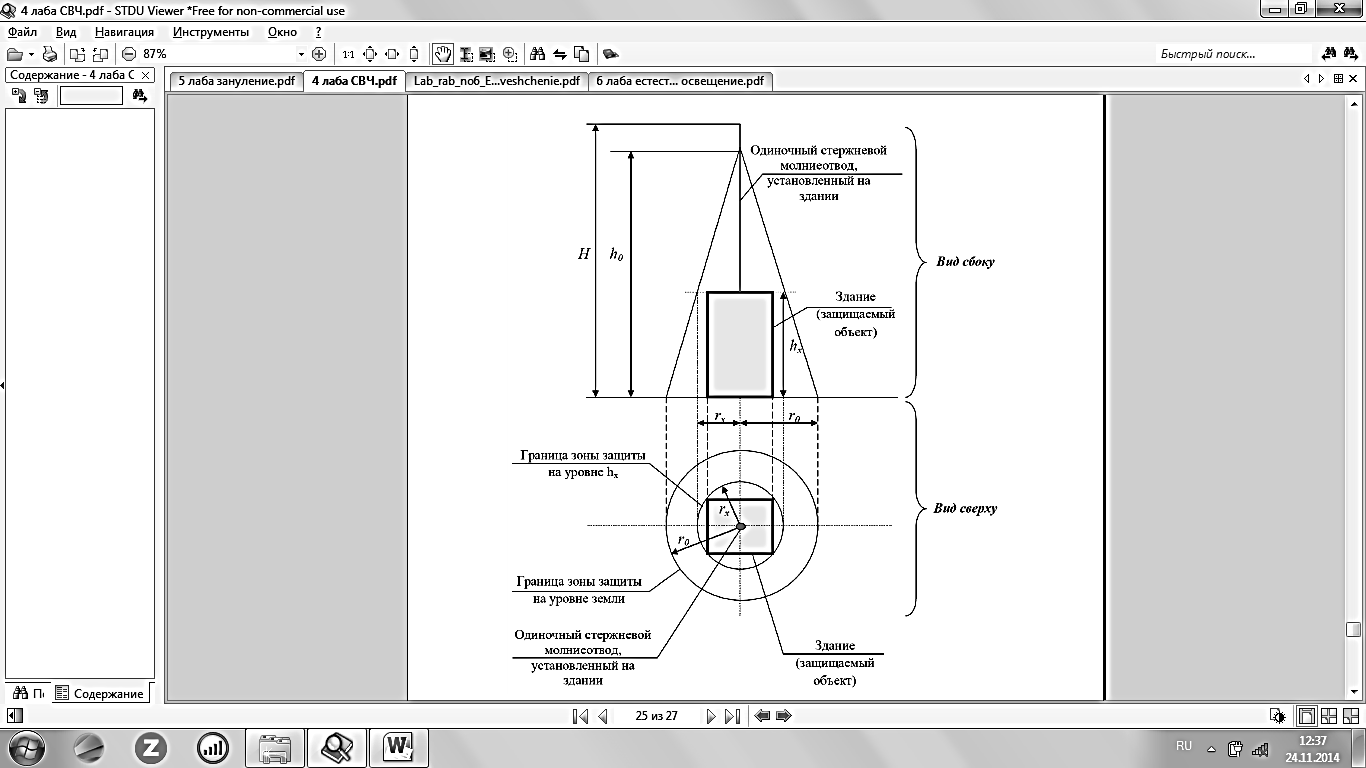Click the rotate page right icon
The image size is (1366, 768).
coord(100,54)
